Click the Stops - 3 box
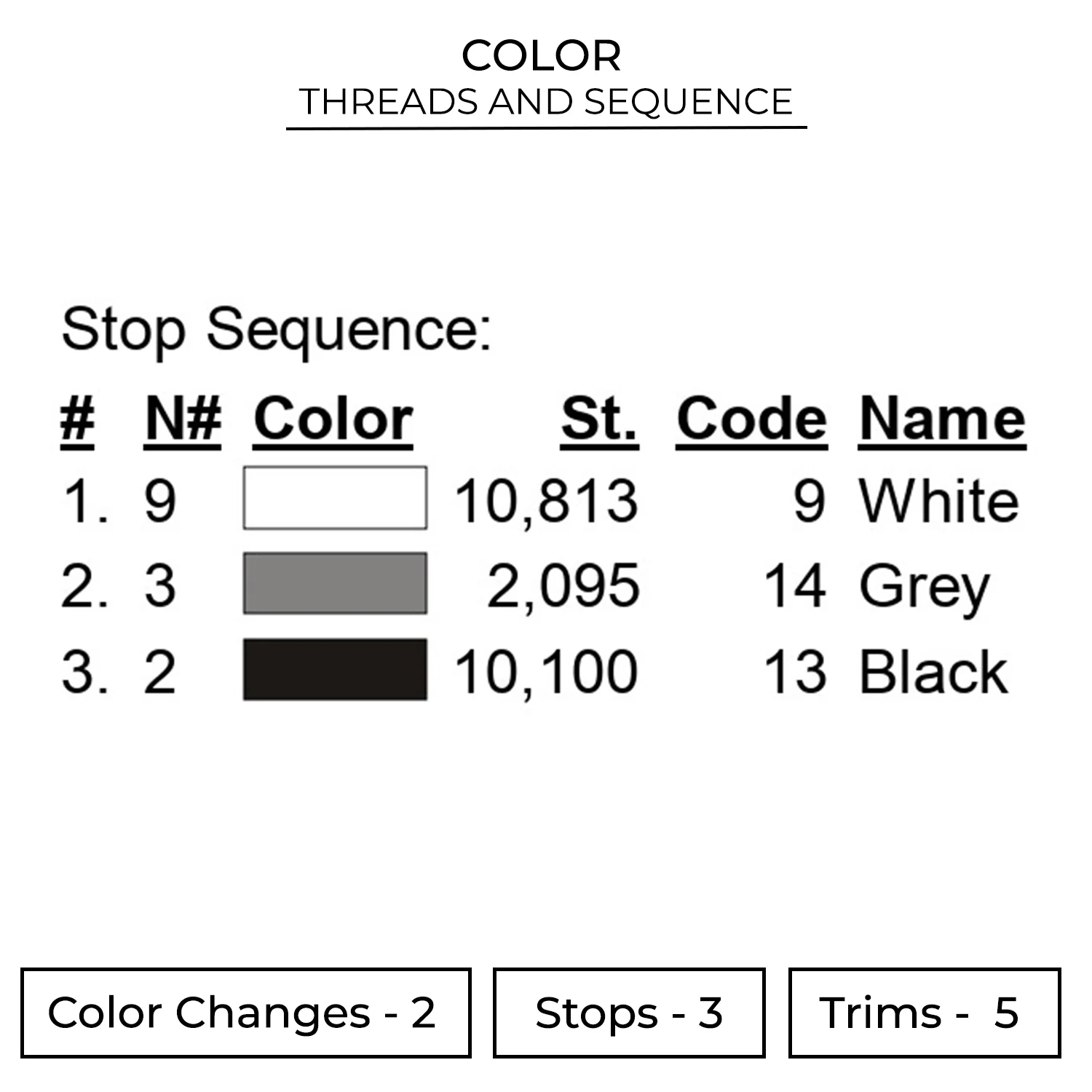This screenshot has height=1092, width=1092. 629,1013
